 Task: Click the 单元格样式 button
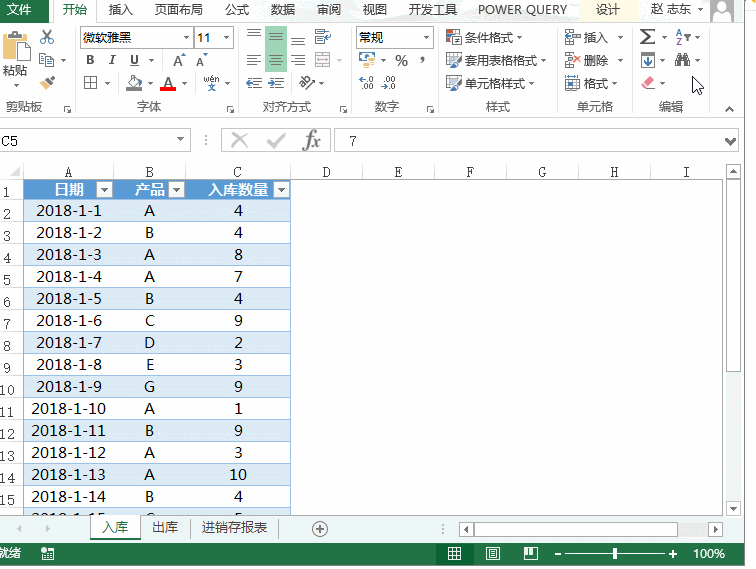(493, 84)
